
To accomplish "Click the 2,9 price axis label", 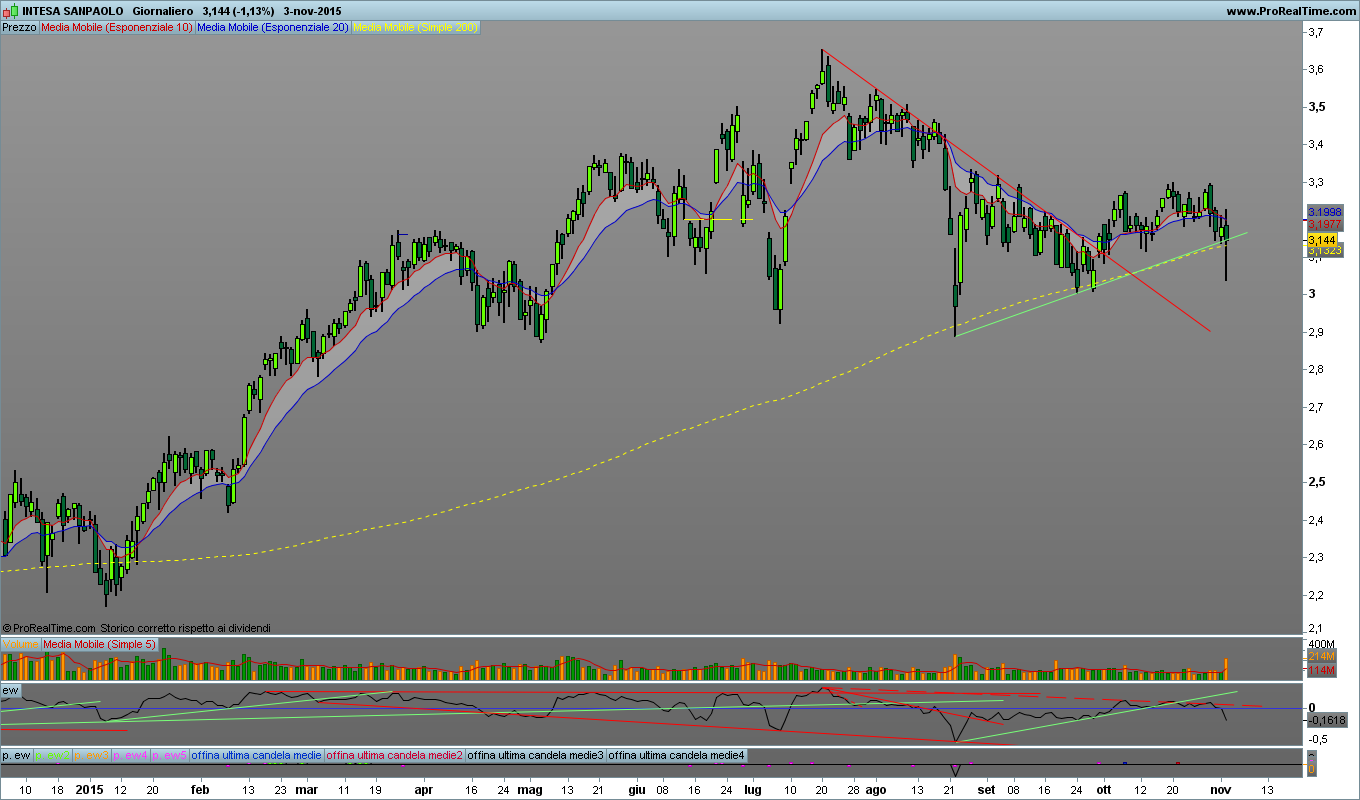I will tap(1316, 331).
